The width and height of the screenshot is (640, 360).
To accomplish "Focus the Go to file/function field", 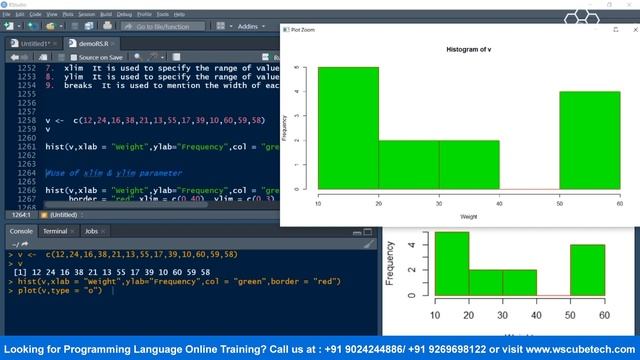I will point(163,27).
